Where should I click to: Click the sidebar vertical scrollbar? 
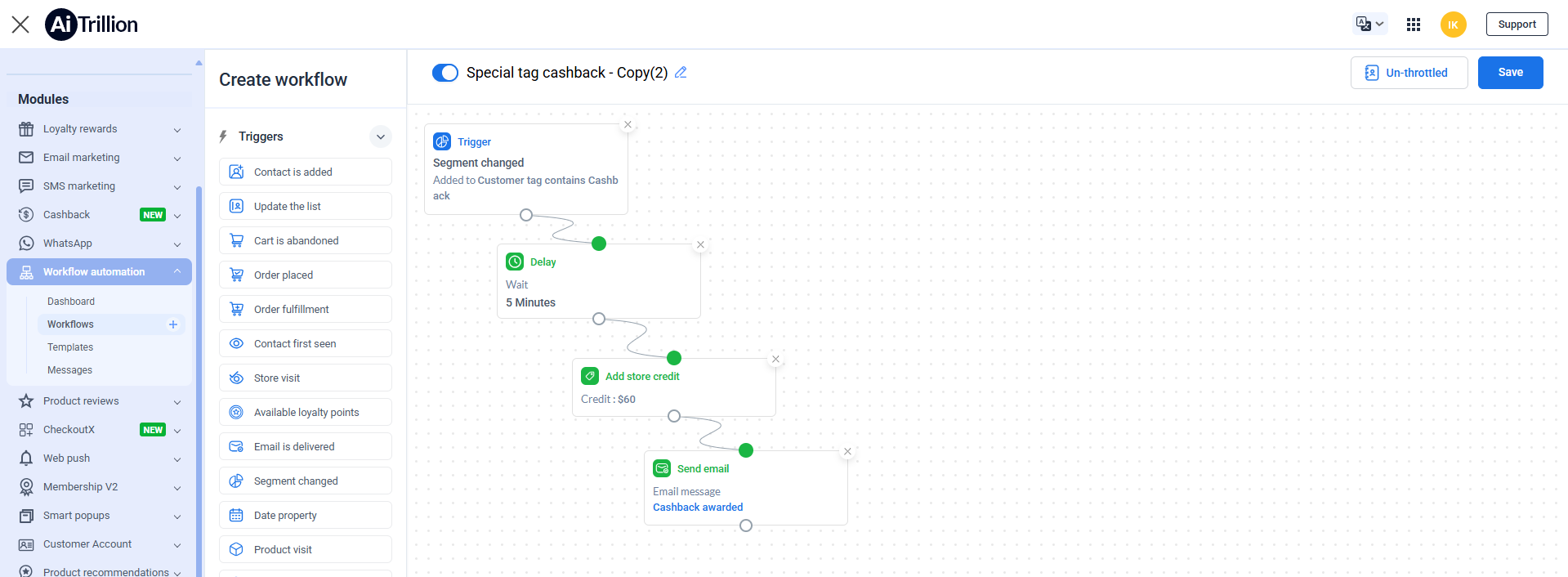(199, 380)
